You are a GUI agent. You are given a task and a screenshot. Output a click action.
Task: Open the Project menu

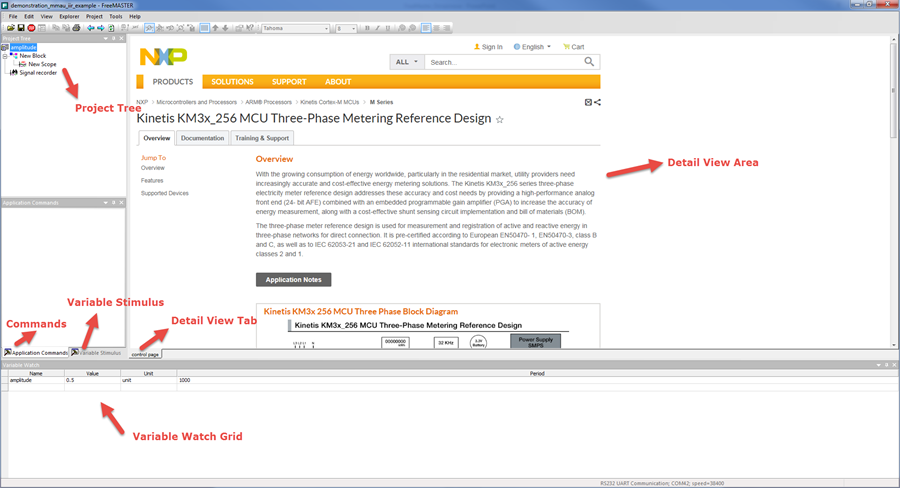pos(94,17)
